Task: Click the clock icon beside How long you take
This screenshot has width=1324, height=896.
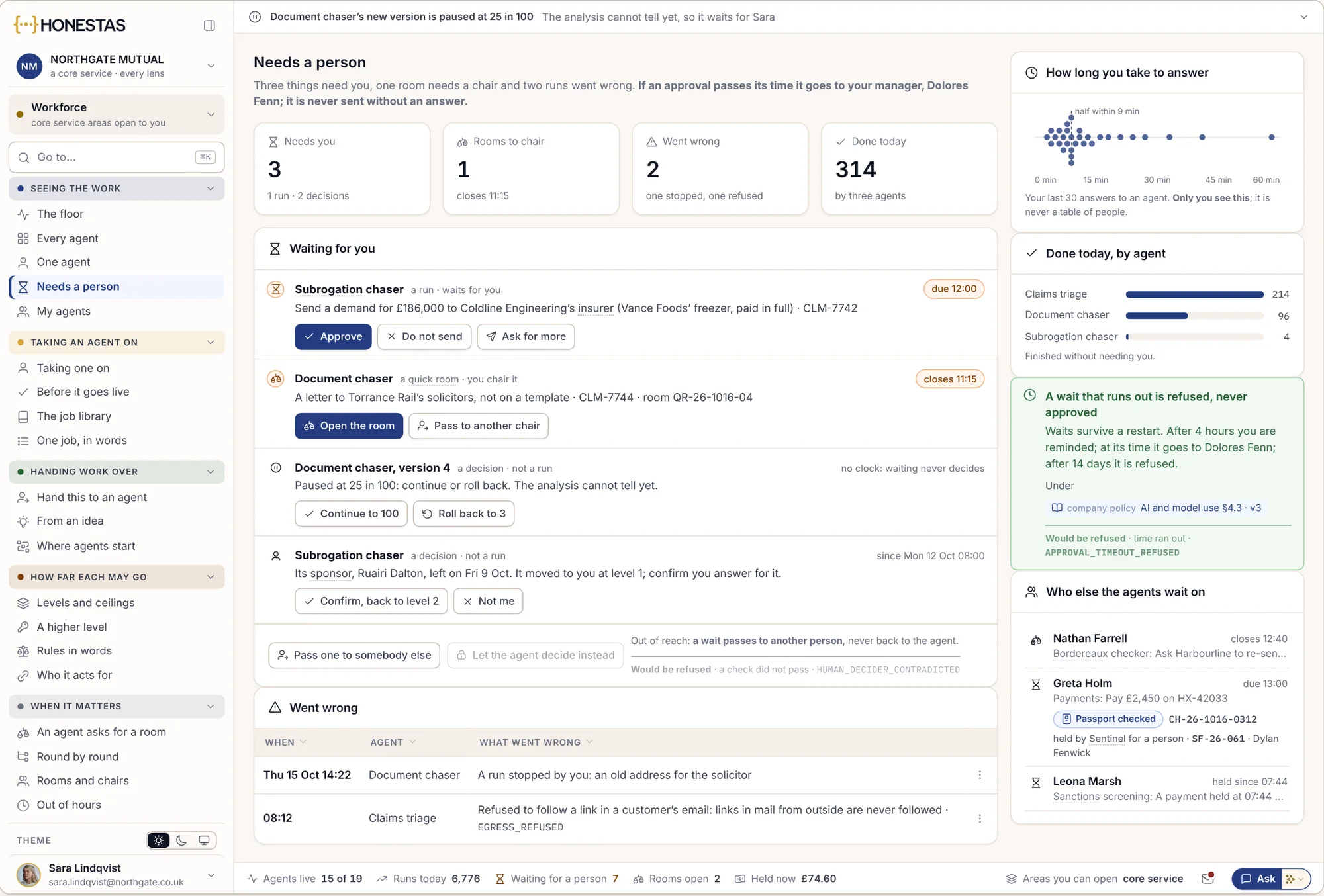Action: click(1031, 73)
